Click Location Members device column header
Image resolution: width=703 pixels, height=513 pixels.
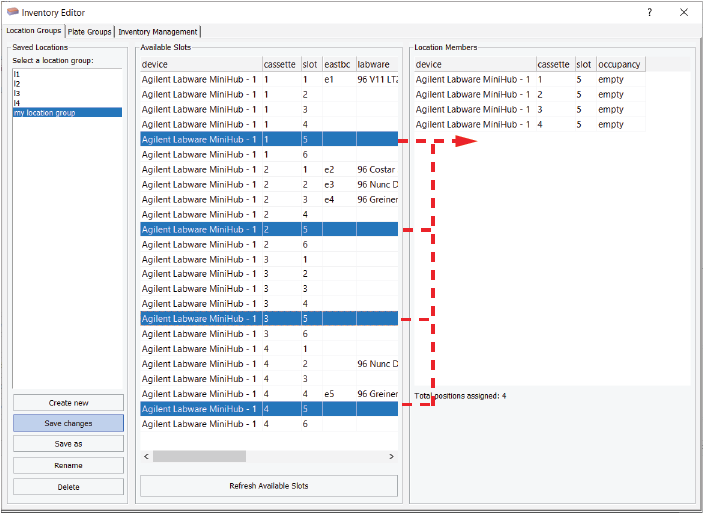(475, 64)
